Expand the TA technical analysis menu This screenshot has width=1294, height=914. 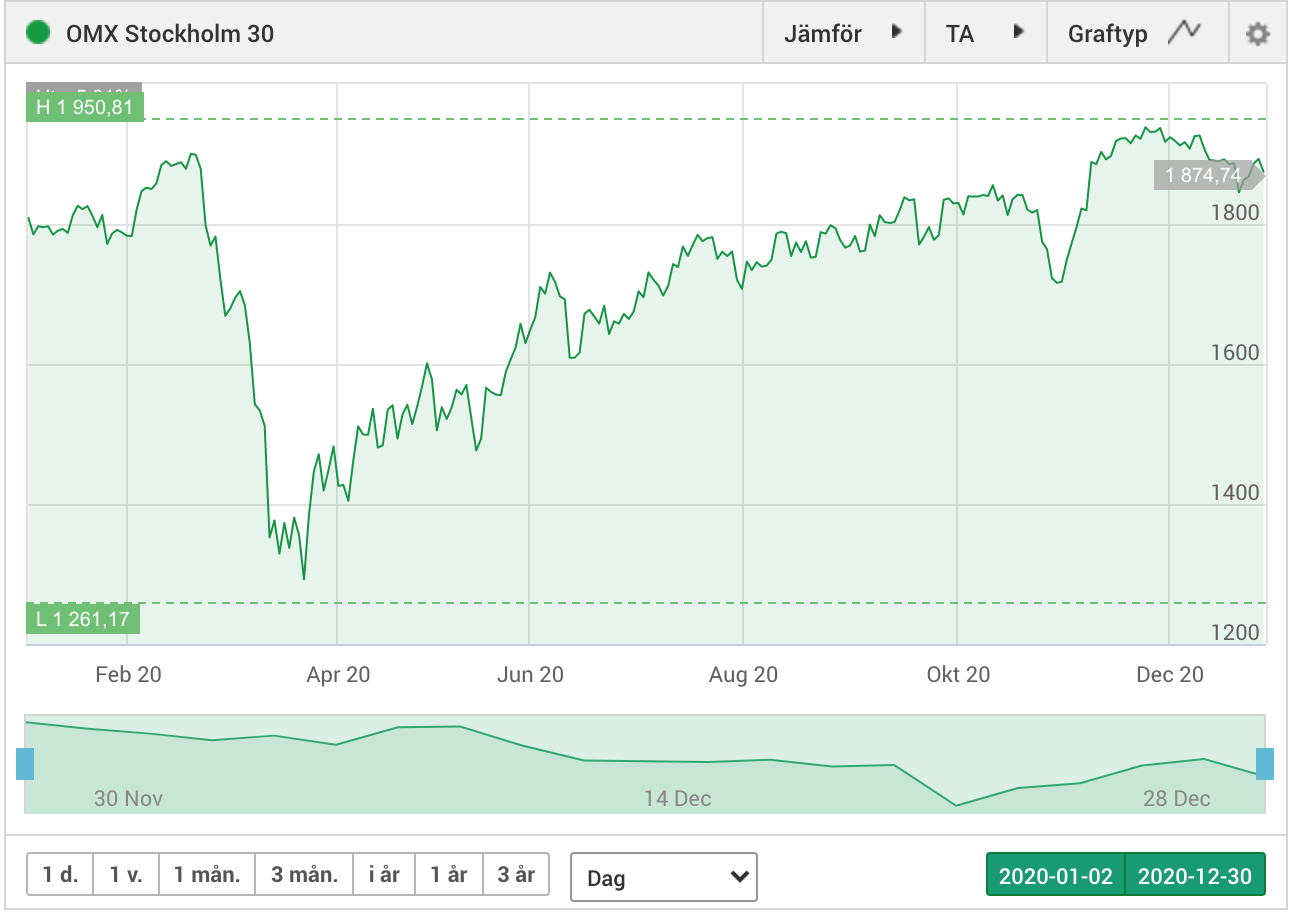pyautogui.click(x=986, y=33)
